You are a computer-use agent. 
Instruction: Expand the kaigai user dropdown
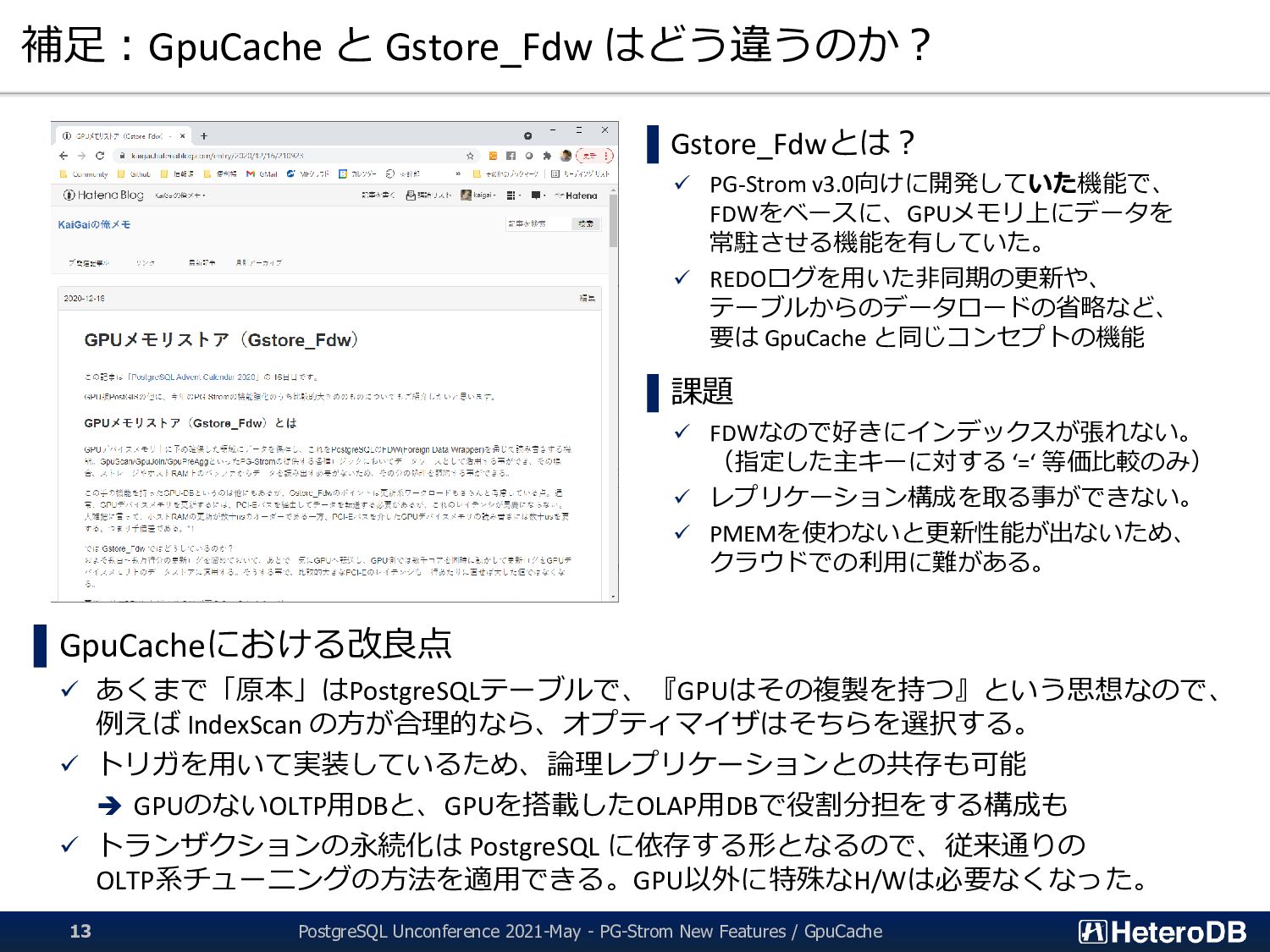478,195
